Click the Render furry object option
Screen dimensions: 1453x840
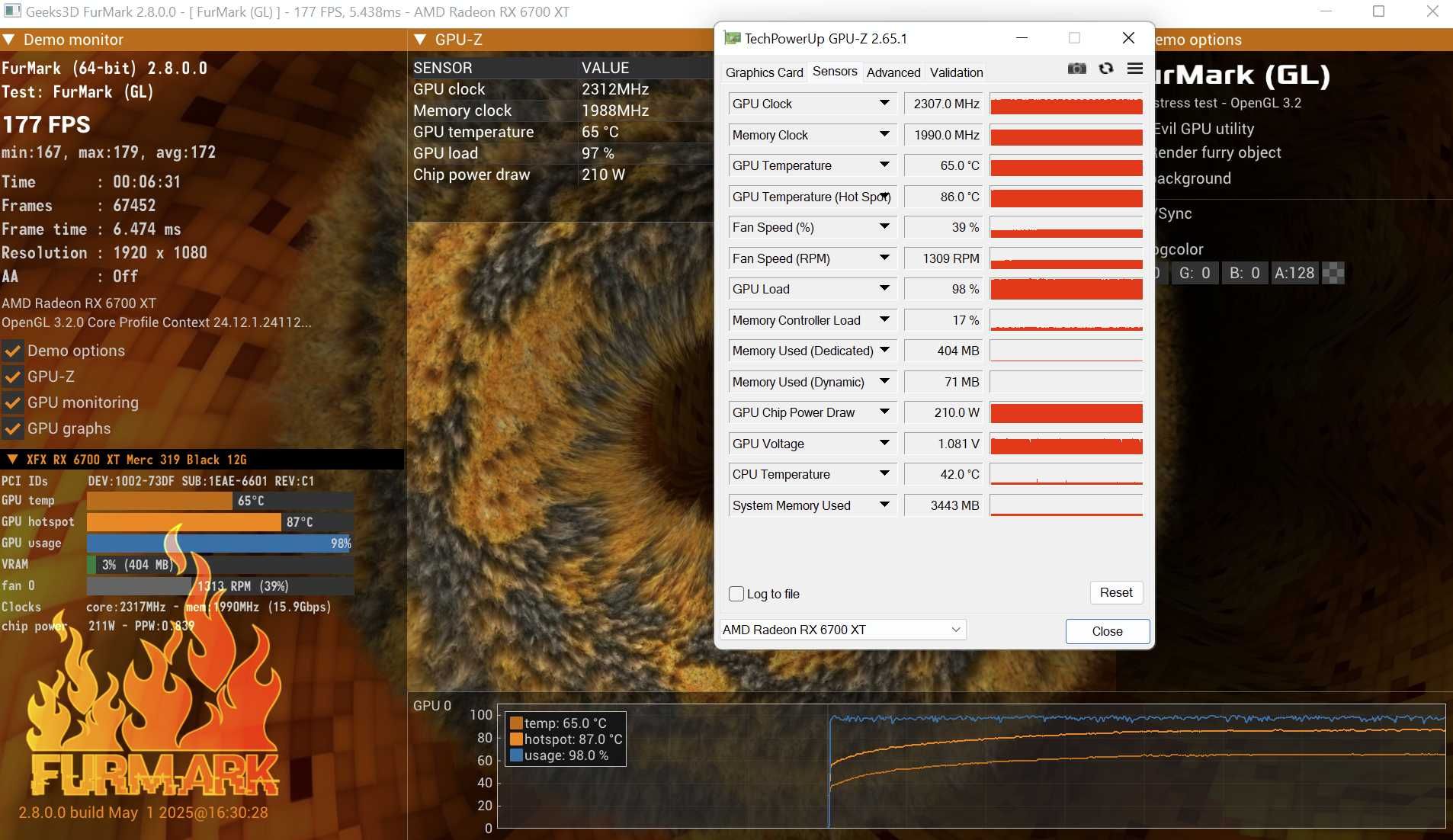pyautogui.click(x=1217, y=152)
